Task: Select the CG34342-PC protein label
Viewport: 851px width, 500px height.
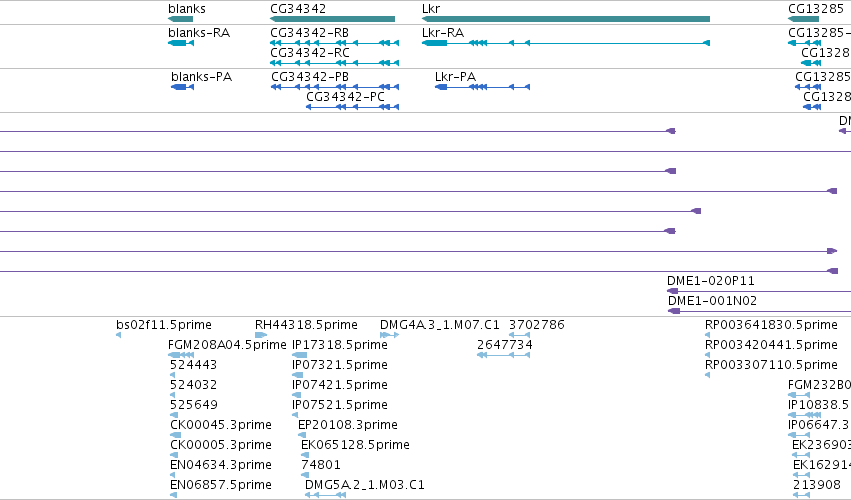Action: (x=345, y=97)
